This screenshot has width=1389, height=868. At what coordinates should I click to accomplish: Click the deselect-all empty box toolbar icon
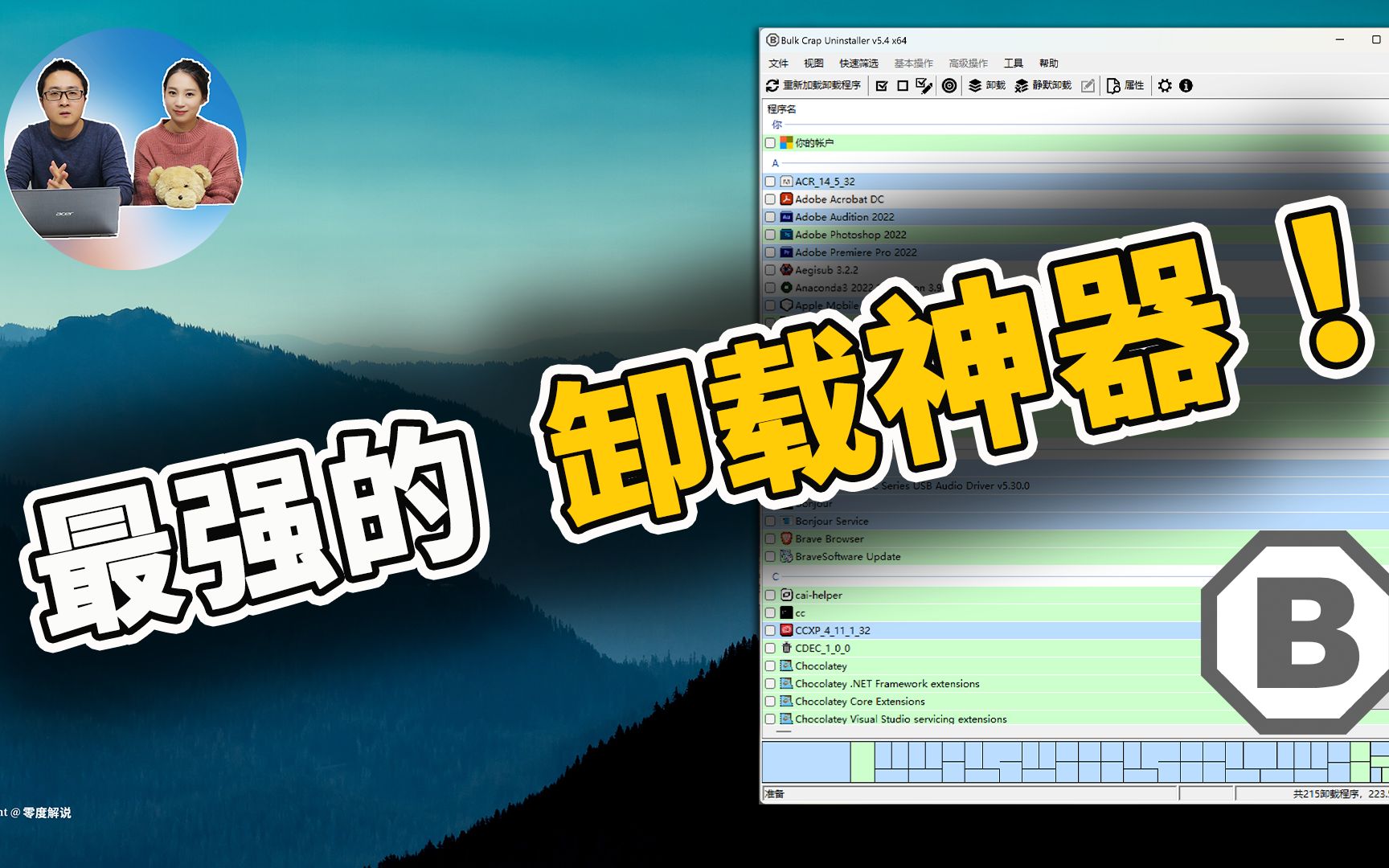903,85
